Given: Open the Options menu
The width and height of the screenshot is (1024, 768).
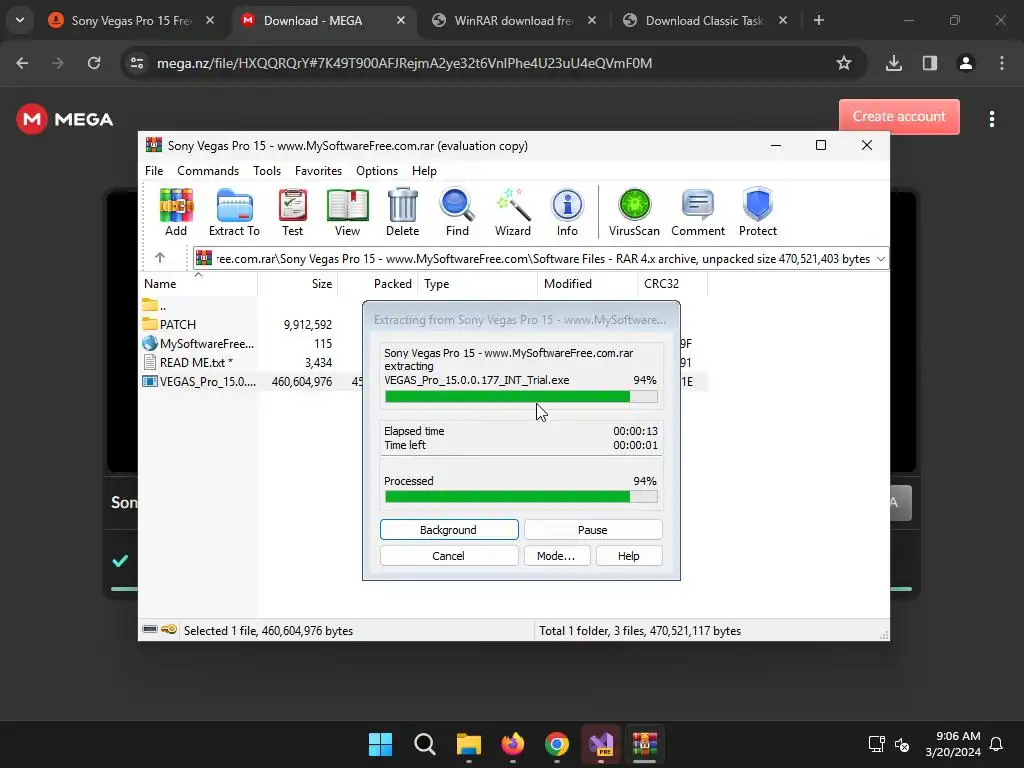Looking at the screenshot, I should (377, 170).
